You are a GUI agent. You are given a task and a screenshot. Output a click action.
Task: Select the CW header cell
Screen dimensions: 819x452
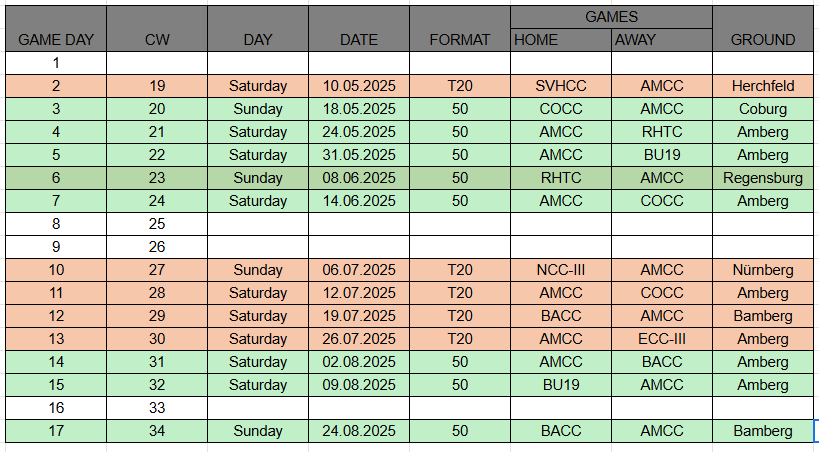click(x=157, y=40)
